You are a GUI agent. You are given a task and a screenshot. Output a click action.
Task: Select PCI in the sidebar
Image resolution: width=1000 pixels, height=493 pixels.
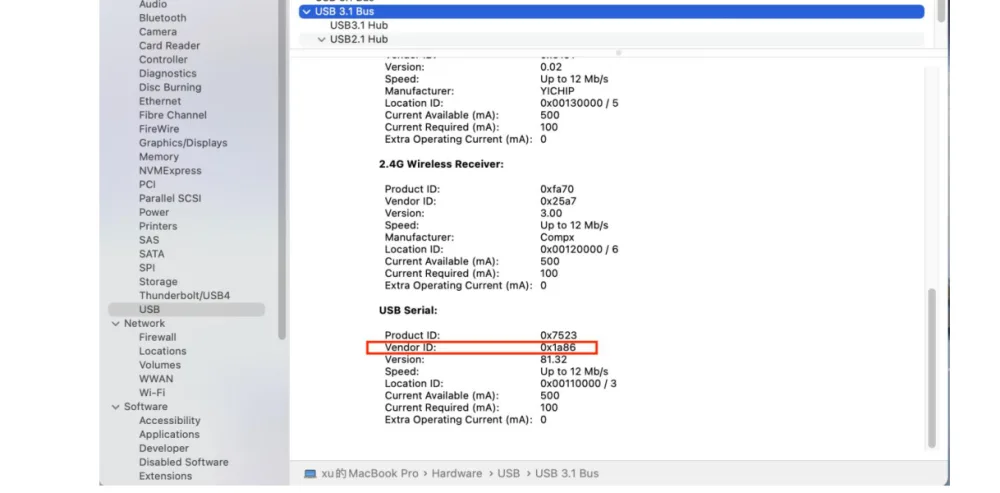point(147,184)
